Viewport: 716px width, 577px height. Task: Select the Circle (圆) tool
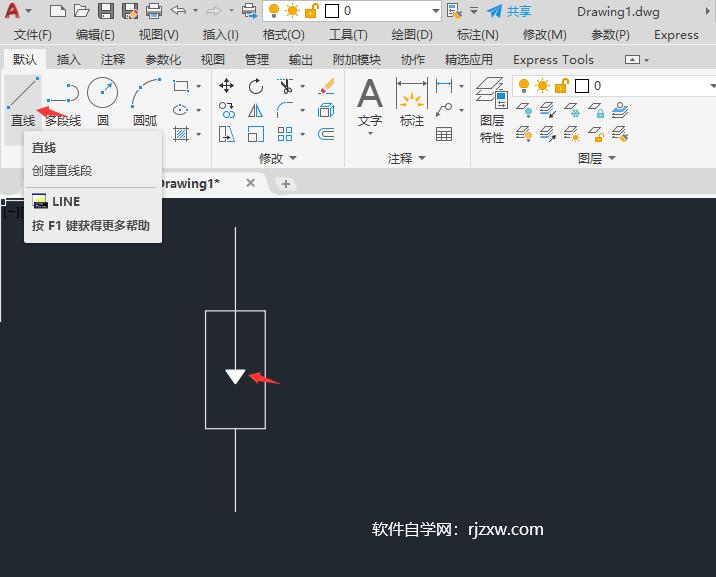(x=103, y=101)
